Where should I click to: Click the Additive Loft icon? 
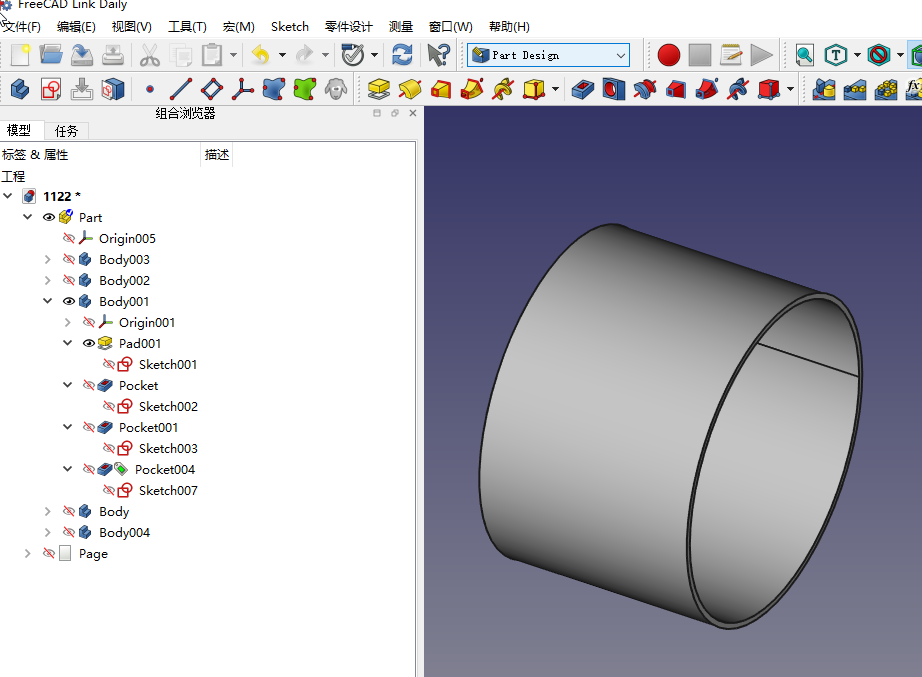(441, 89)
